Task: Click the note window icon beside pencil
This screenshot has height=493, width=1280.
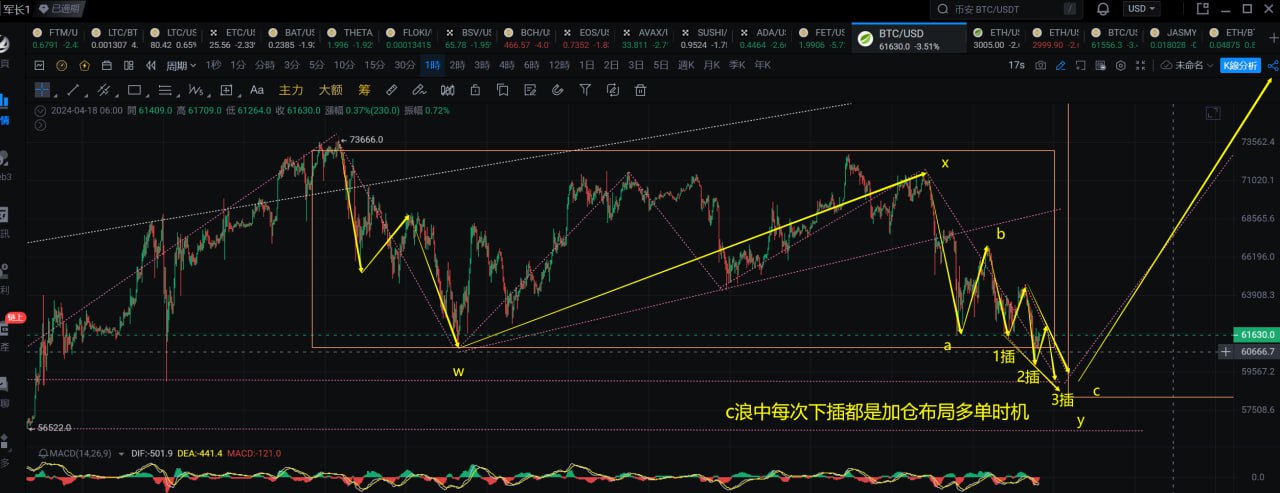Action: pos(1081,65)
